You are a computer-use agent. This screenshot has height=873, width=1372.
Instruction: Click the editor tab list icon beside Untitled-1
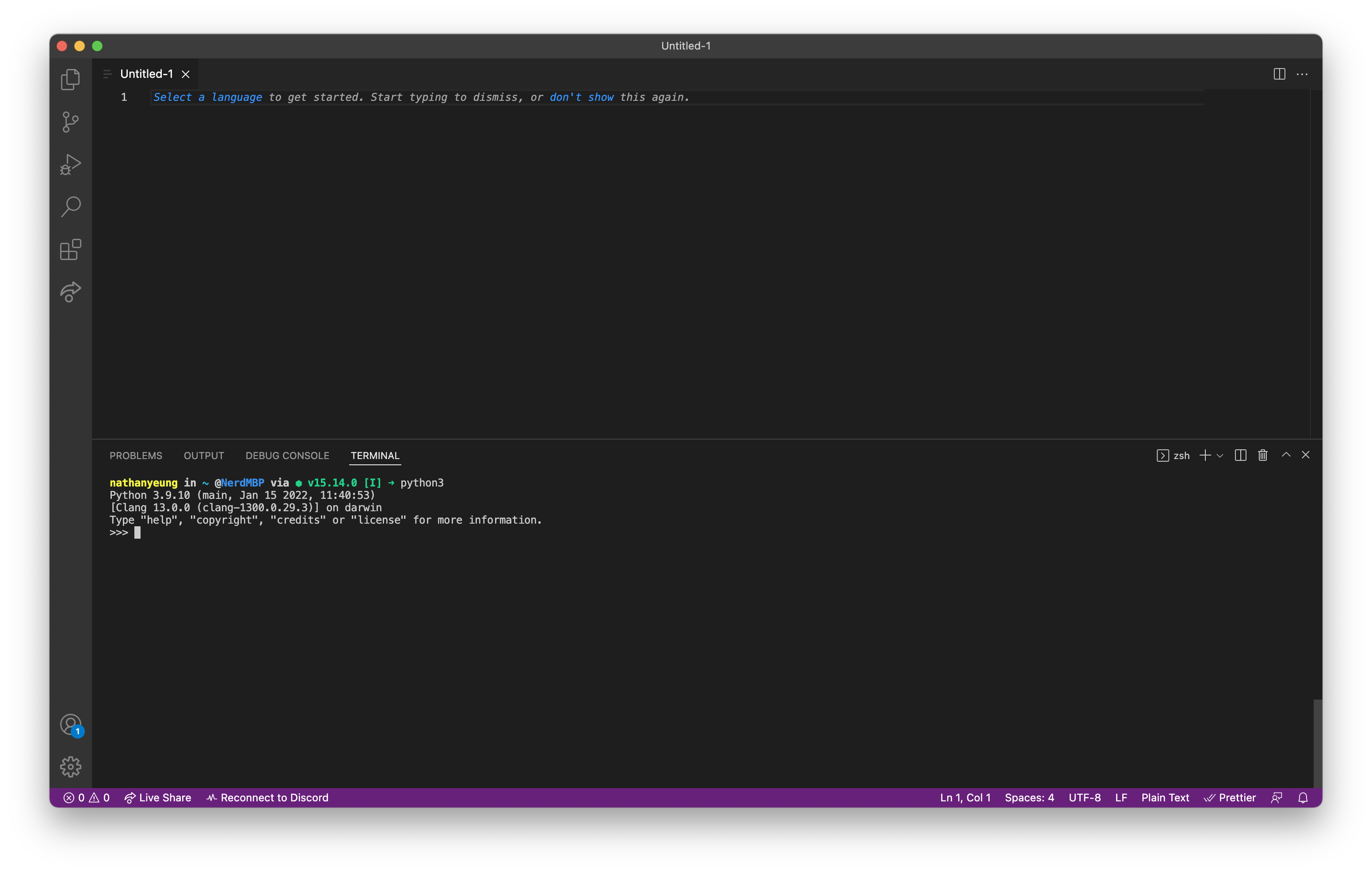107,74
